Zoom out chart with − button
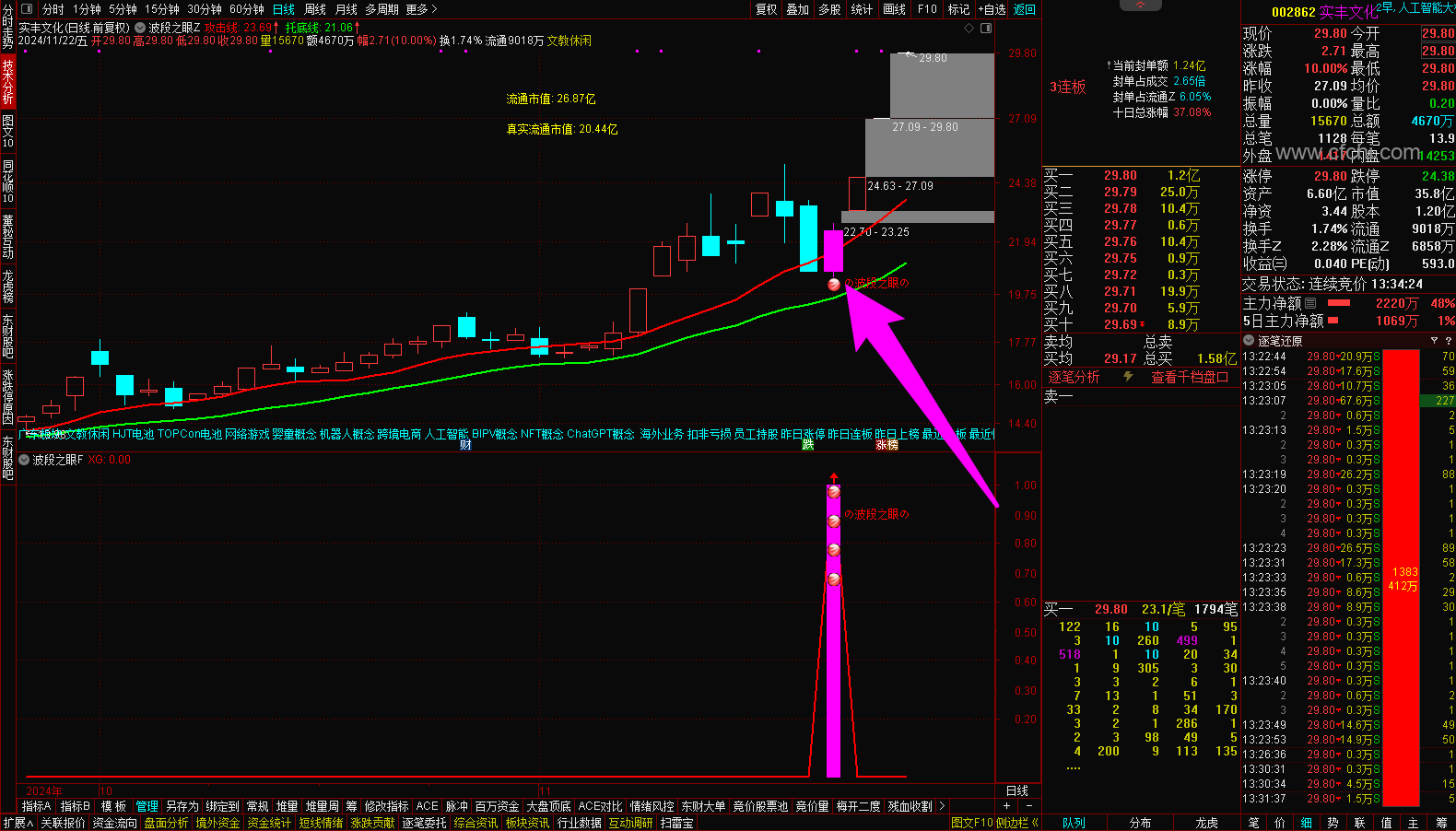 [1028, 806]
